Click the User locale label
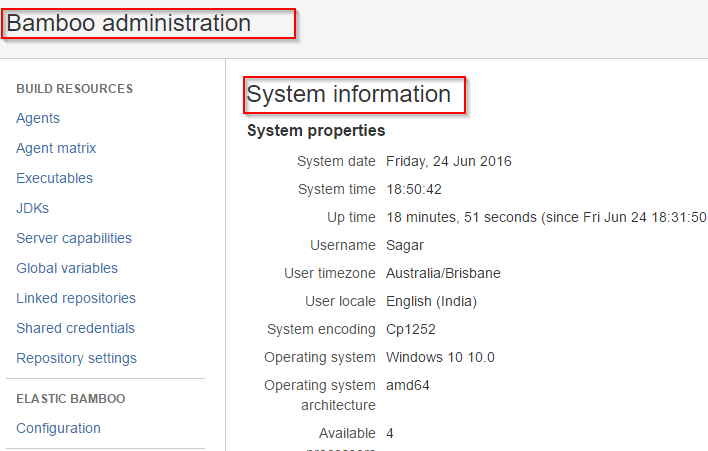The image size is (708, 451). 340,302
